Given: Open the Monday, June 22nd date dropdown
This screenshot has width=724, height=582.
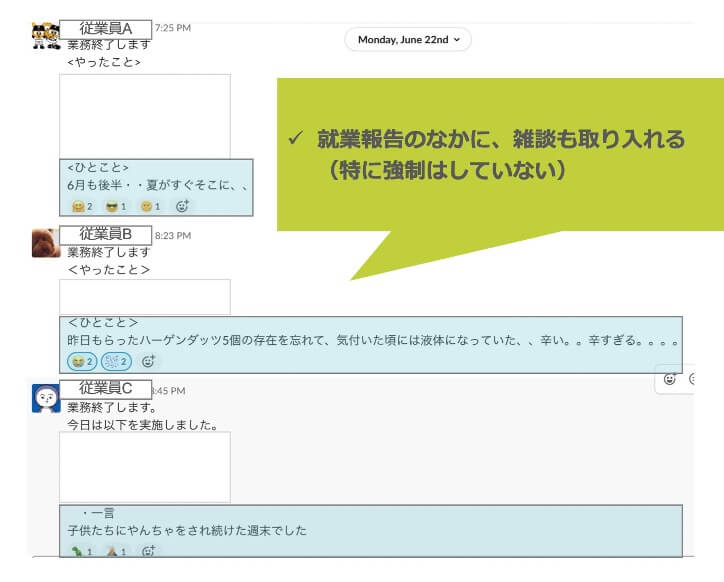Looking at the screenshot, I should (x=407, y=39).
